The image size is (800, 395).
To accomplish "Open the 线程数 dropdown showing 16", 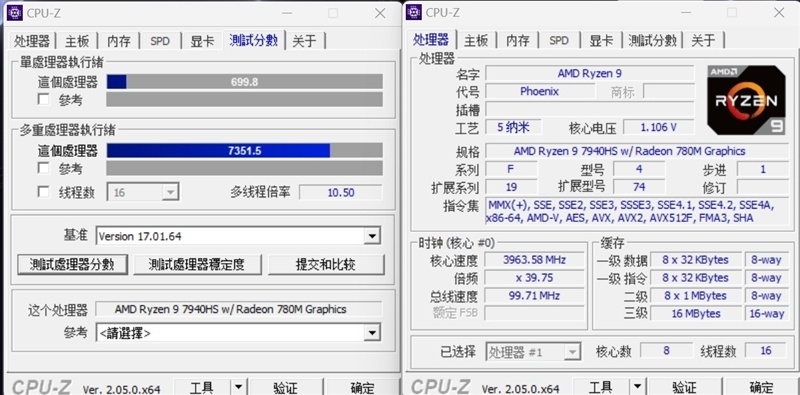I will (170, 192).
